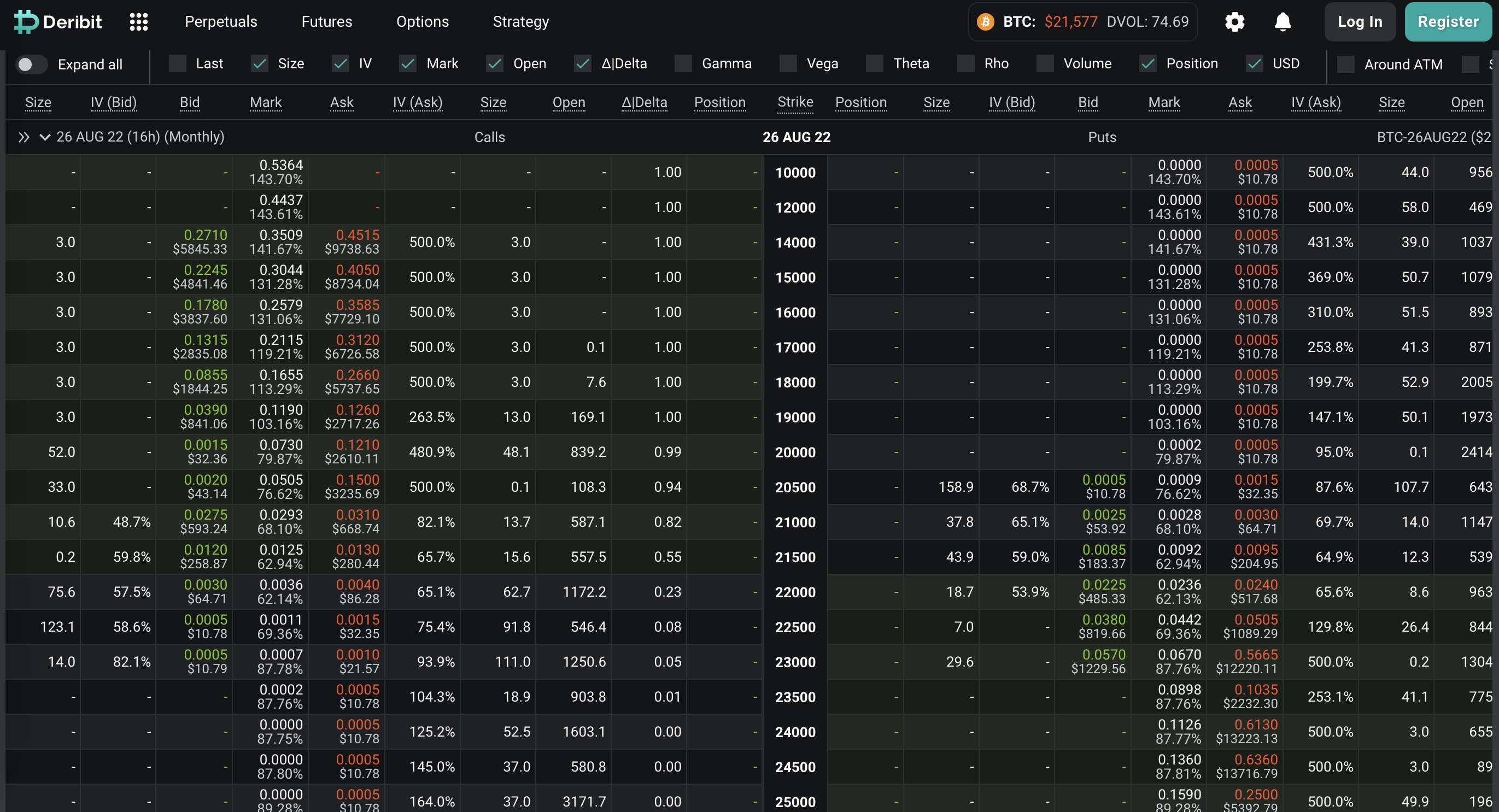The image size is (1499, 812).
Task: Open the Futures menu
Action: pyautogui.click(x=326, y=21)
